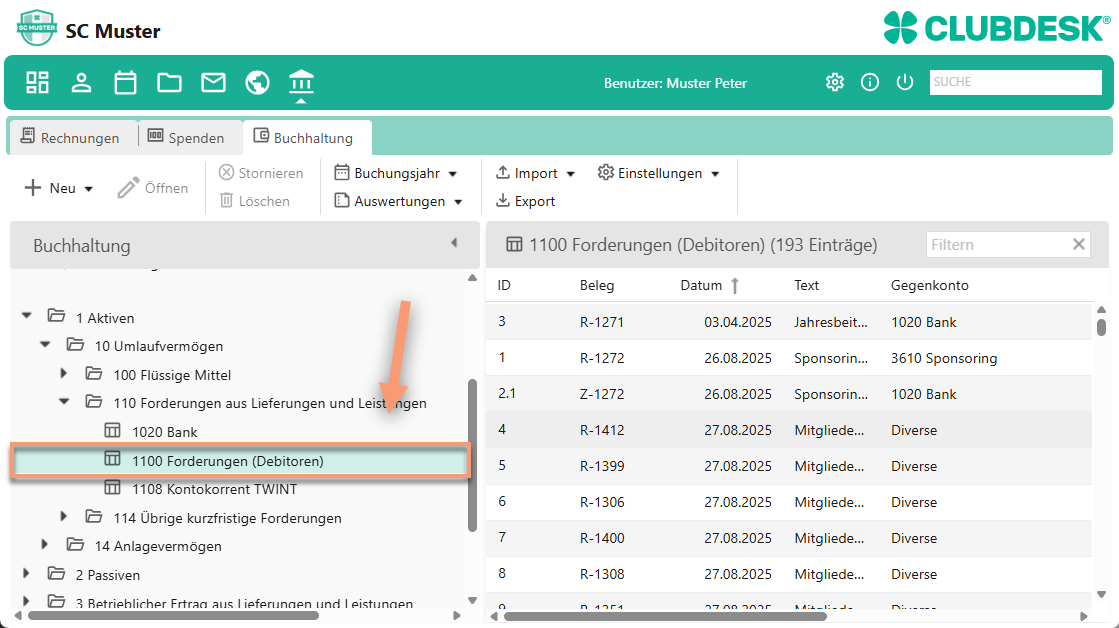
Task: Open the dashboard grid icon in navigation bar
Action: (37, 83)
